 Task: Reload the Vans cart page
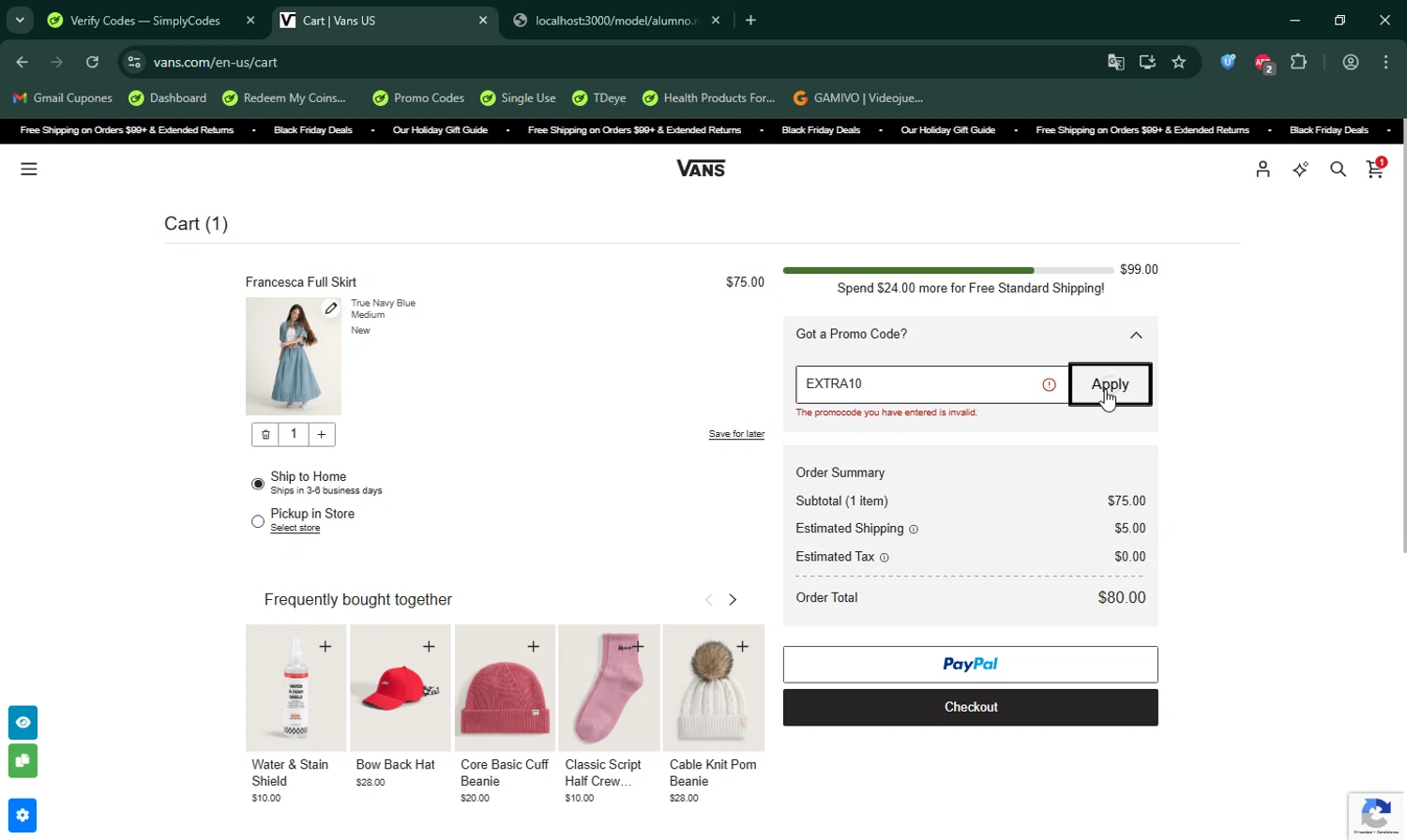(x=92, y=62)
